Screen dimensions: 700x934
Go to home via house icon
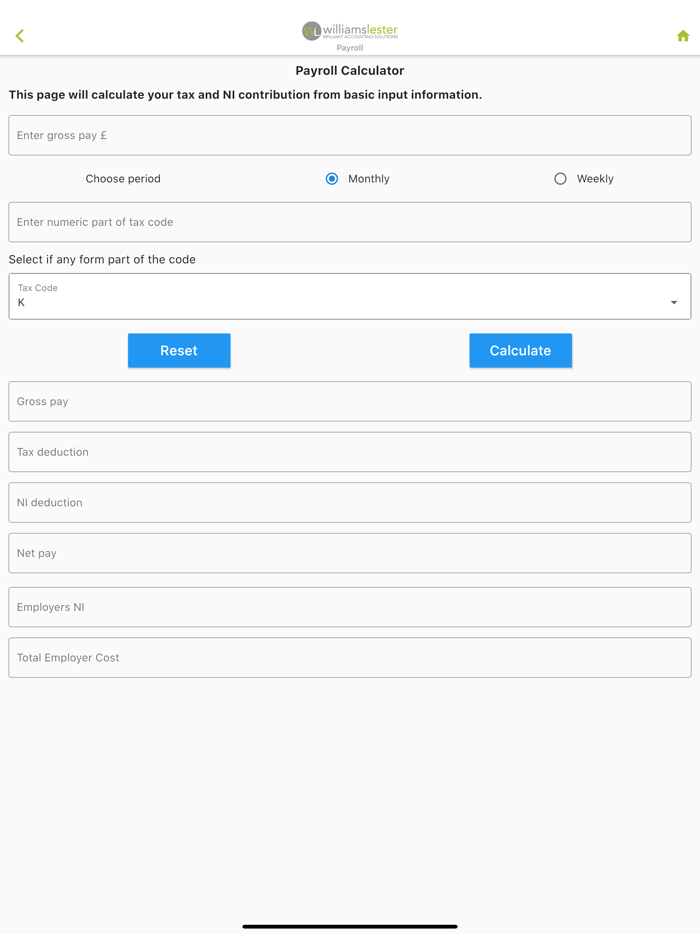[x=683, y=36]
